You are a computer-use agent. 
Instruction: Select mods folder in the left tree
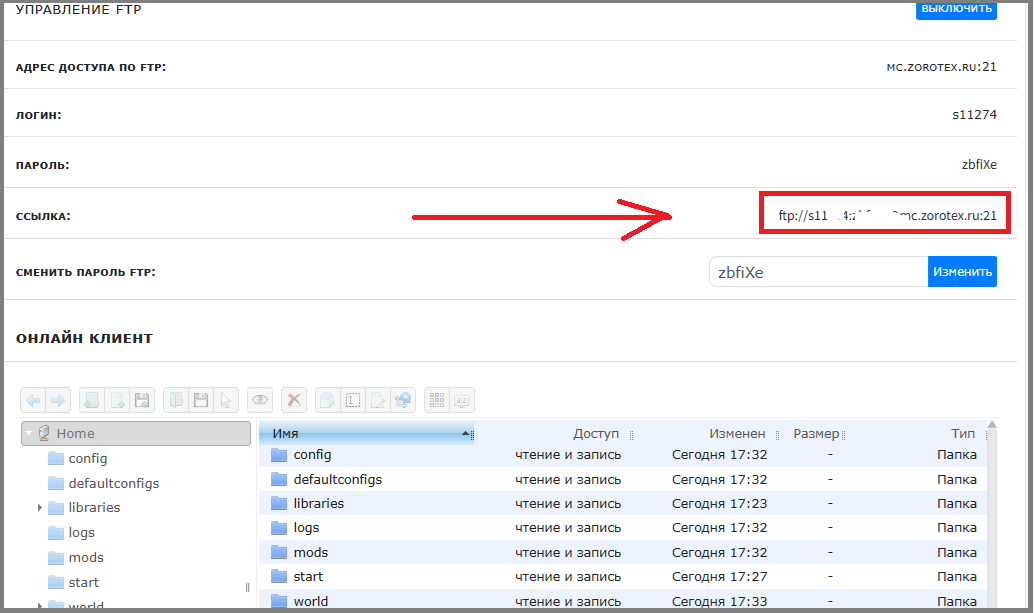pyautogui.click(x=86, y=558)
